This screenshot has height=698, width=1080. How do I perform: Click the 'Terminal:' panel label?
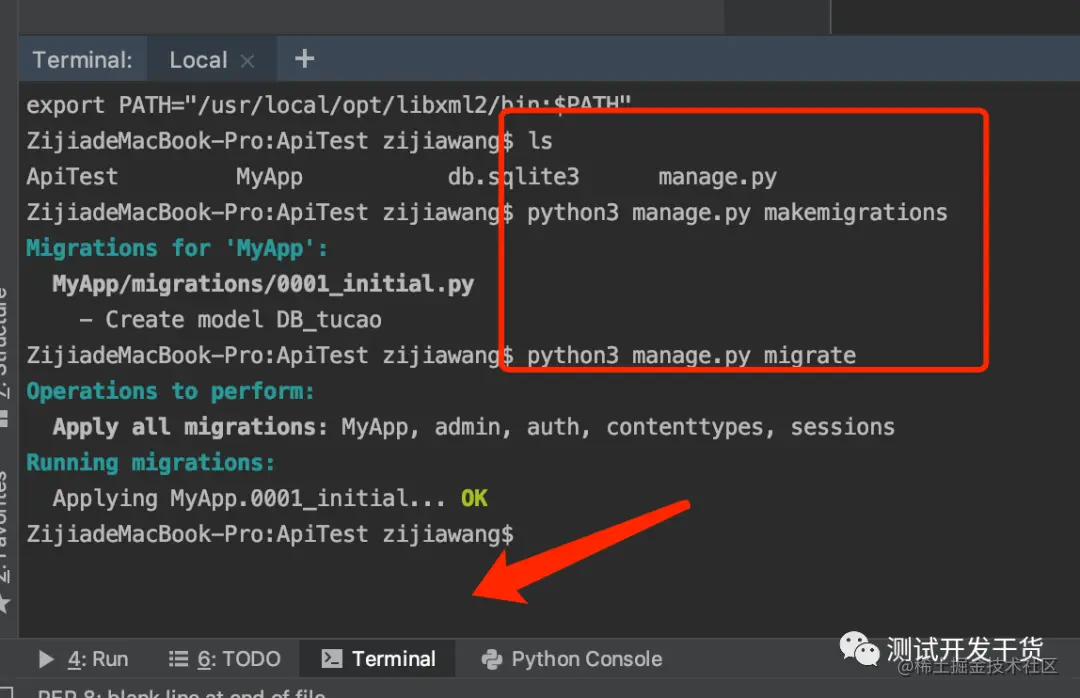click(x=83, y=61)
